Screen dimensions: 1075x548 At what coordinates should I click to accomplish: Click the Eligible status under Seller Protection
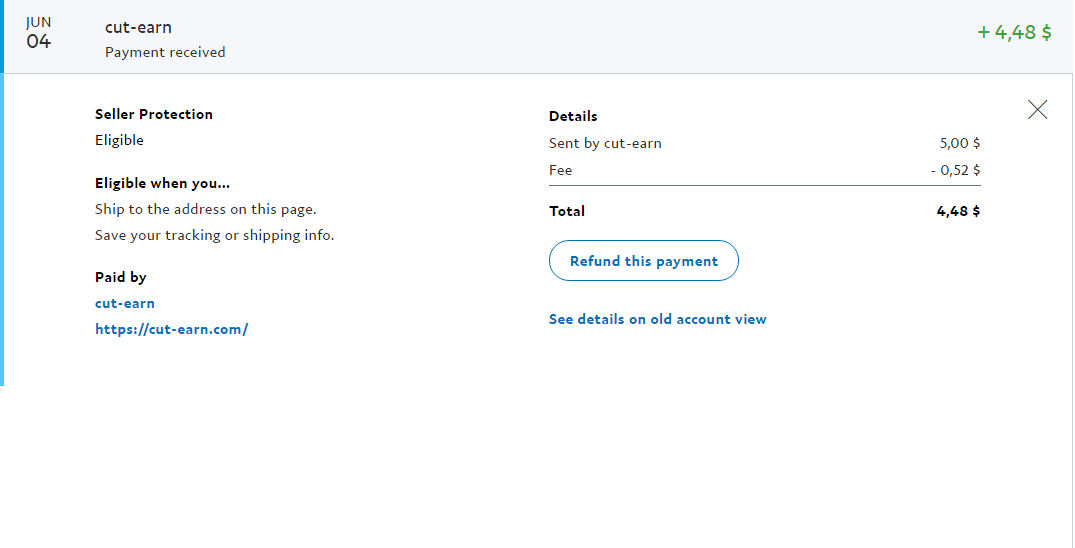pos(119,140)
